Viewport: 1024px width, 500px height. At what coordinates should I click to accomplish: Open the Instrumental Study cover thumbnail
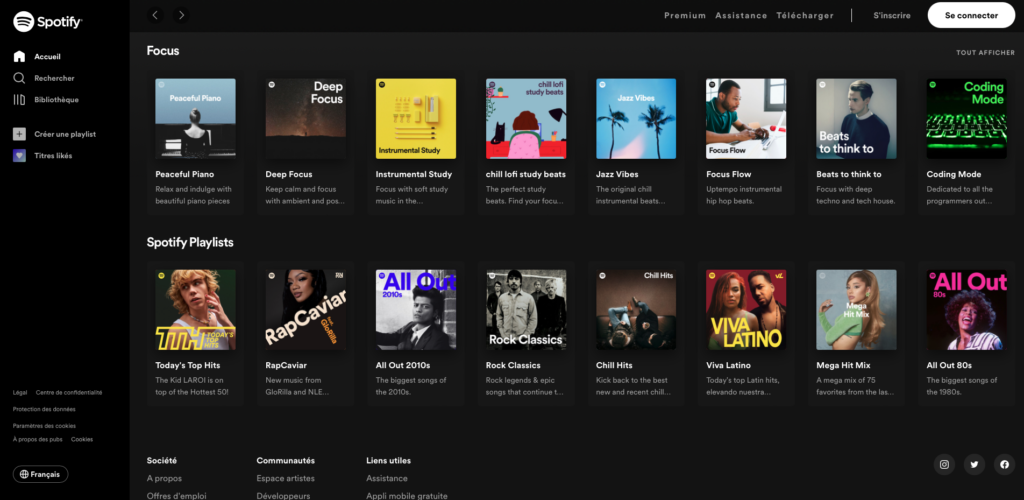[x=416, y=119]
